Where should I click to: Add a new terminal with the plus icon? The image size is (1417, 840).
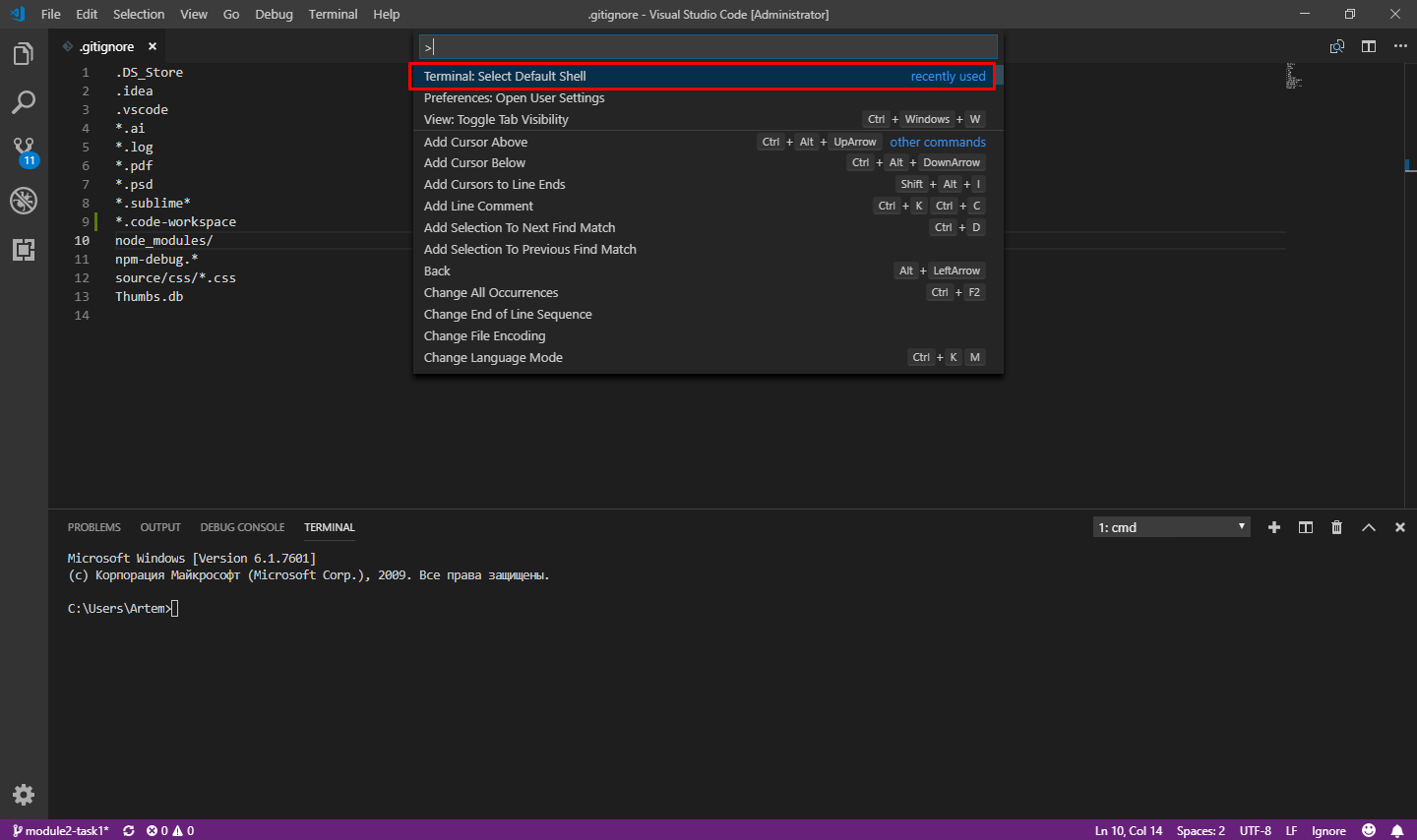(1273, 526)
